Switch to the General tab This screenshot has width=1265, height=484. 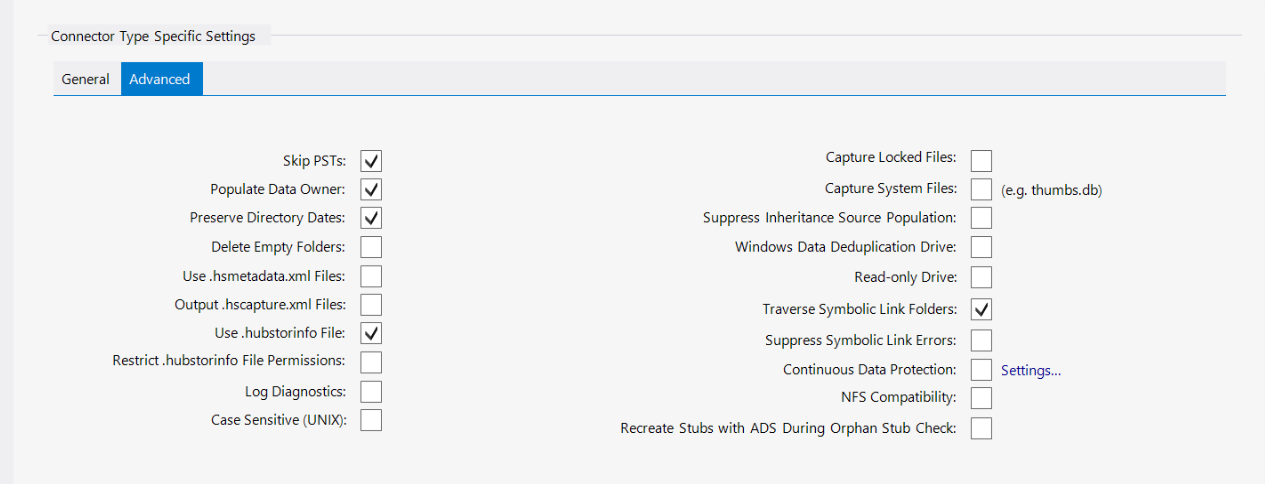pyautogui.click(x=86, y=79)
